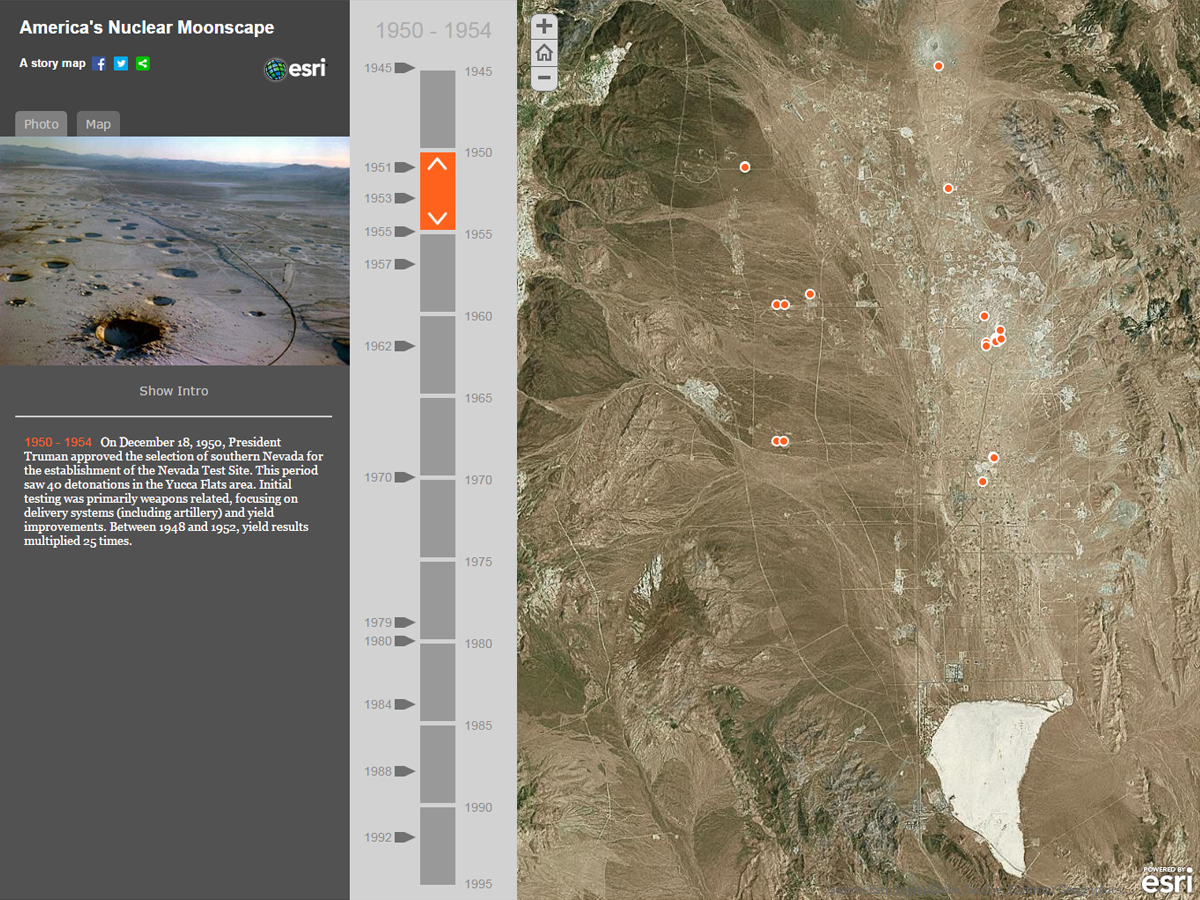Share story map on Twitter
Image resolution: width=1200 pixels, height=900 pixels.
121,64
